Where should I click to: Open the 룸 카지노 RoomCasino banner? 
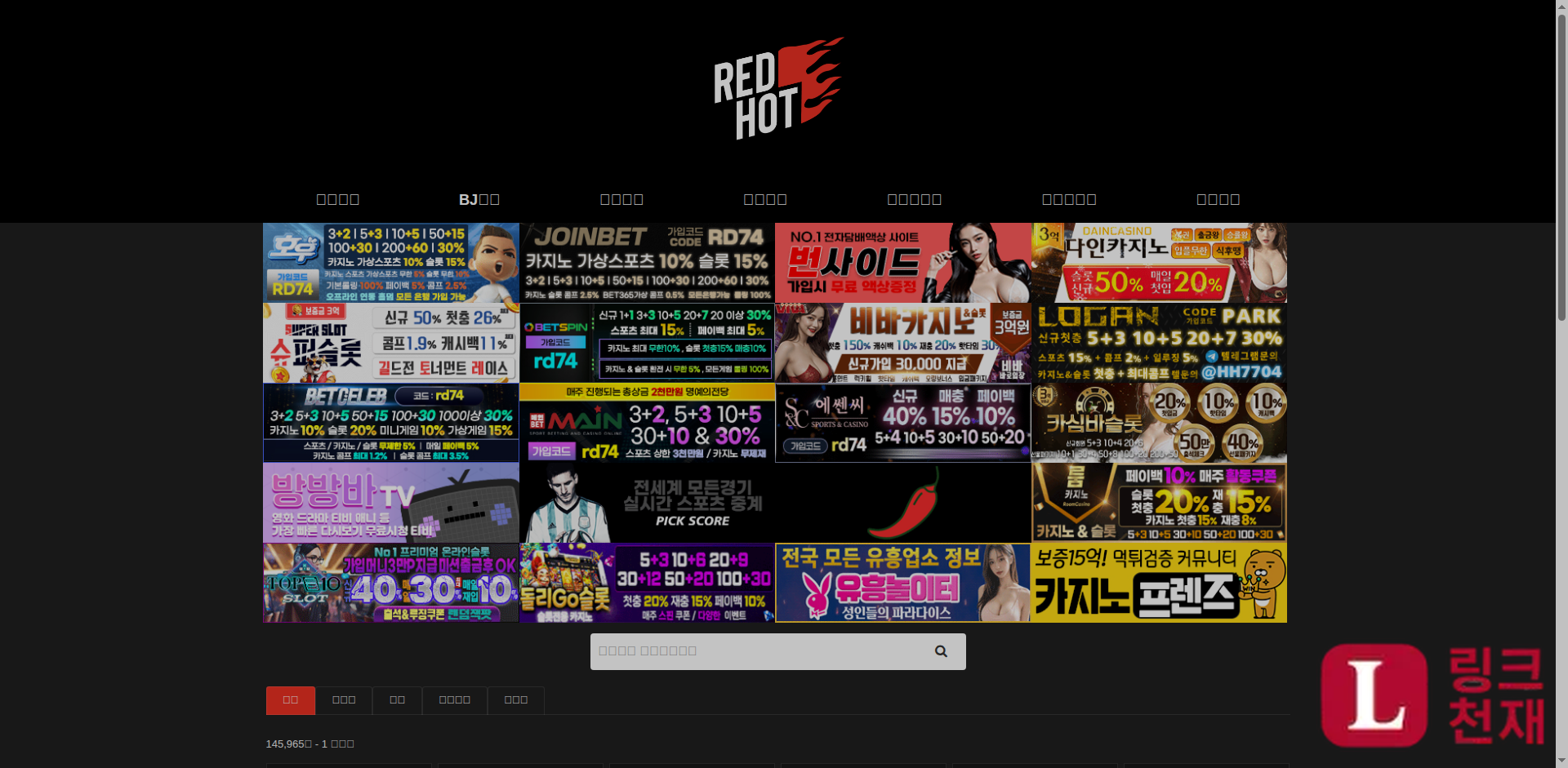point(1159,503)
